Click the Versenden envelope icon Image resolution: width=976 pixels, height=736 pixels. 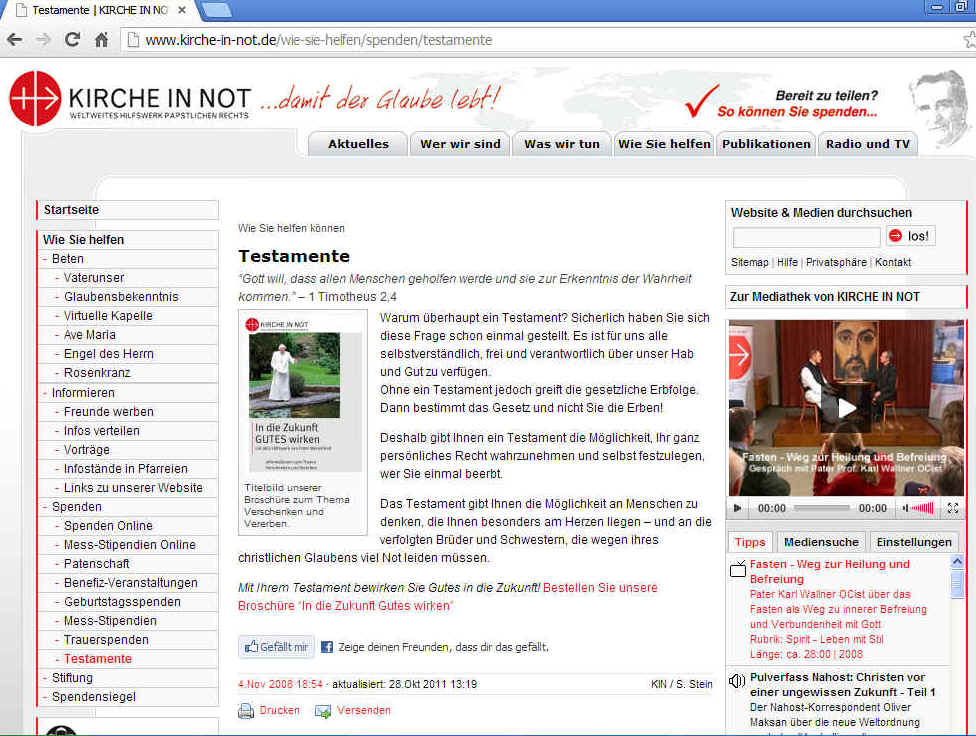click(323, 710)
